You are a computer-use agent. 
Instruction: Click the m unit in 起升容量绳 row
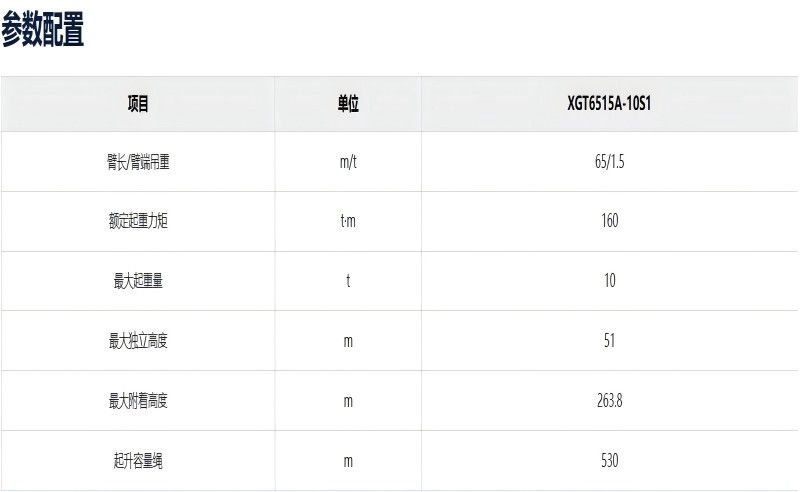pyautogui.click(x=348, y=461)
